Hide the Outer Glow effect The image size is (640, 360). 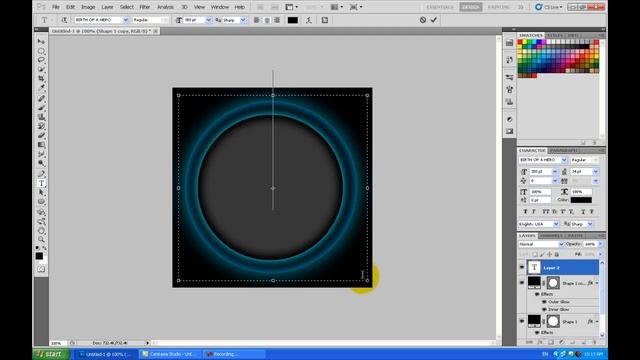point(544,302)
